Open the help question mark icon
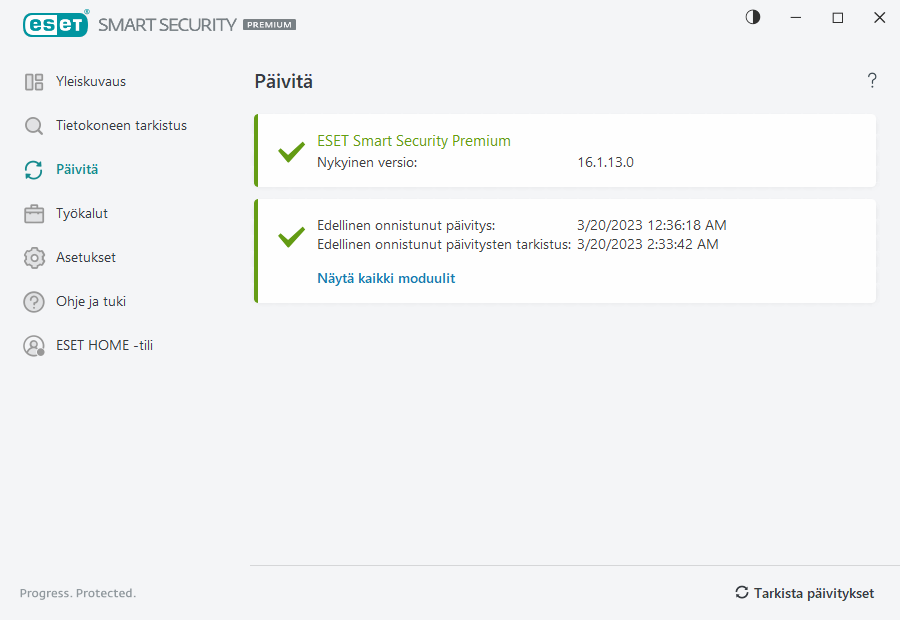This screenshot has width=900, height=620. pos(872,81)
